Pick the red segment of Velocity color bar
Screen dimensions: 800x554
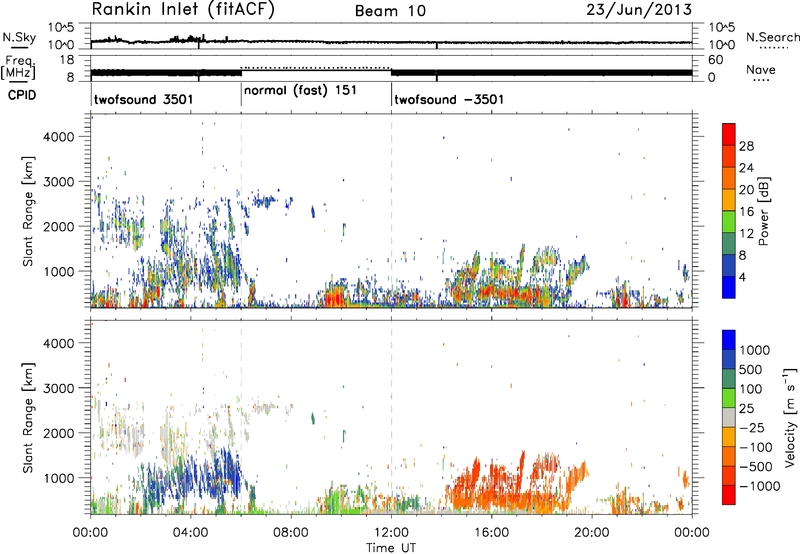point(729,495)
